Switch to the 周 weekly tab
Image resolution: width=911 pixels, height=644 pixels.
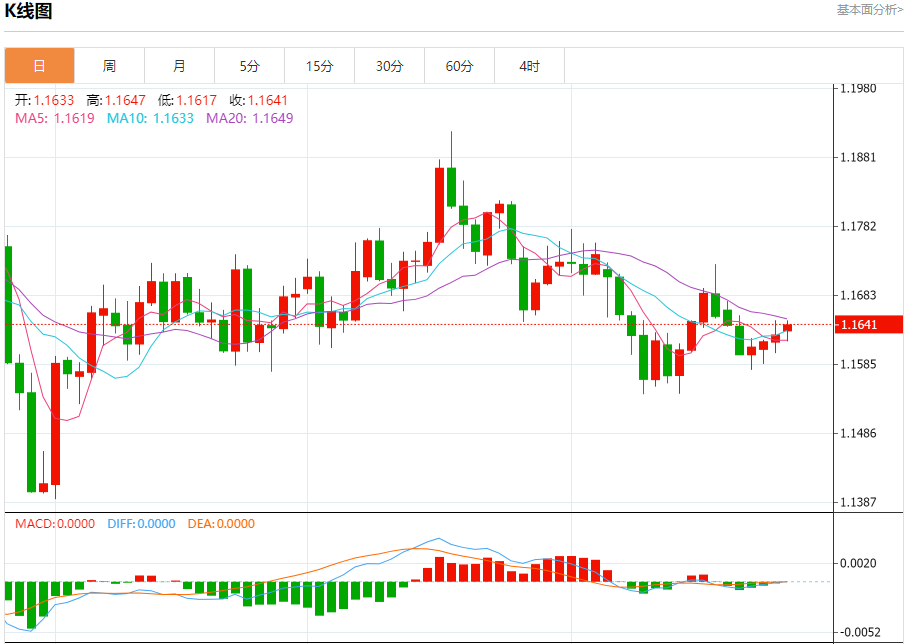pyautogui.click(x=109, y=66)
